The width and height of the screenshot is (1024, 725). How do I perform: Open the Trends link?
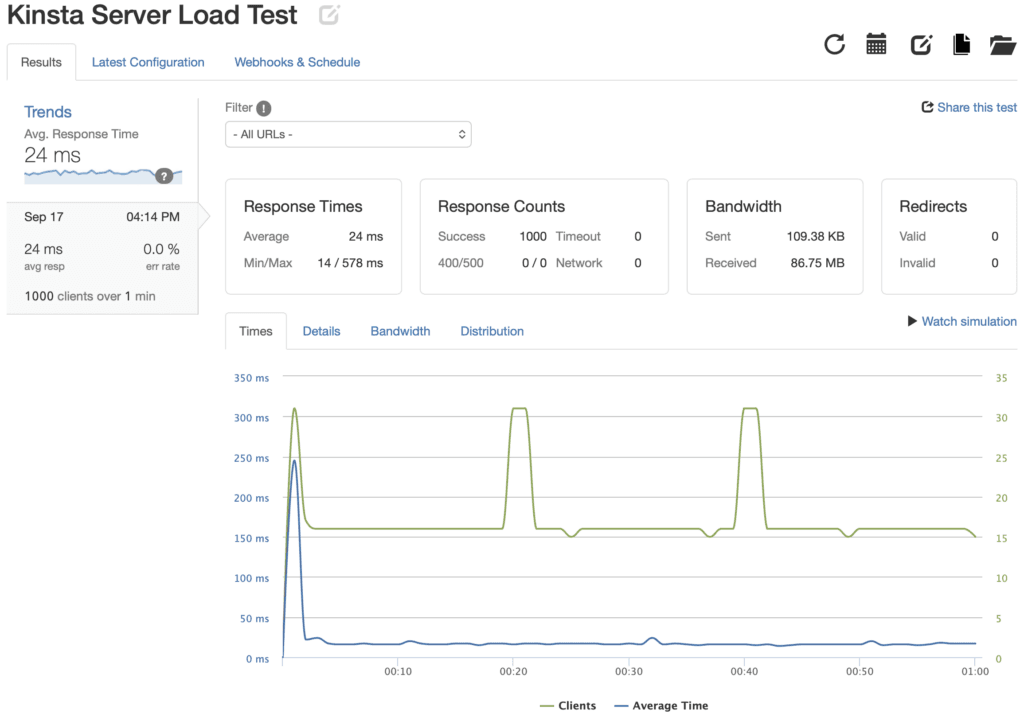48,112
